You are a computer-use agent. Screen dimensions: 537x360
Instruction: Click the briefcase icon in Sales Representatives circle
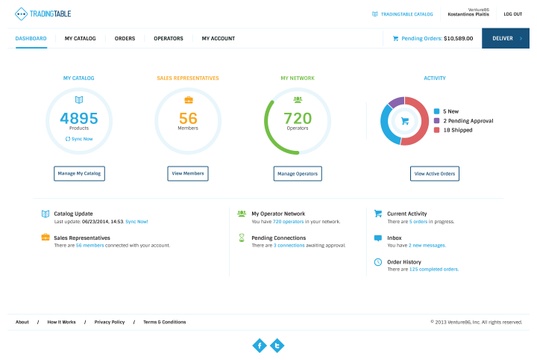point(189,100)
